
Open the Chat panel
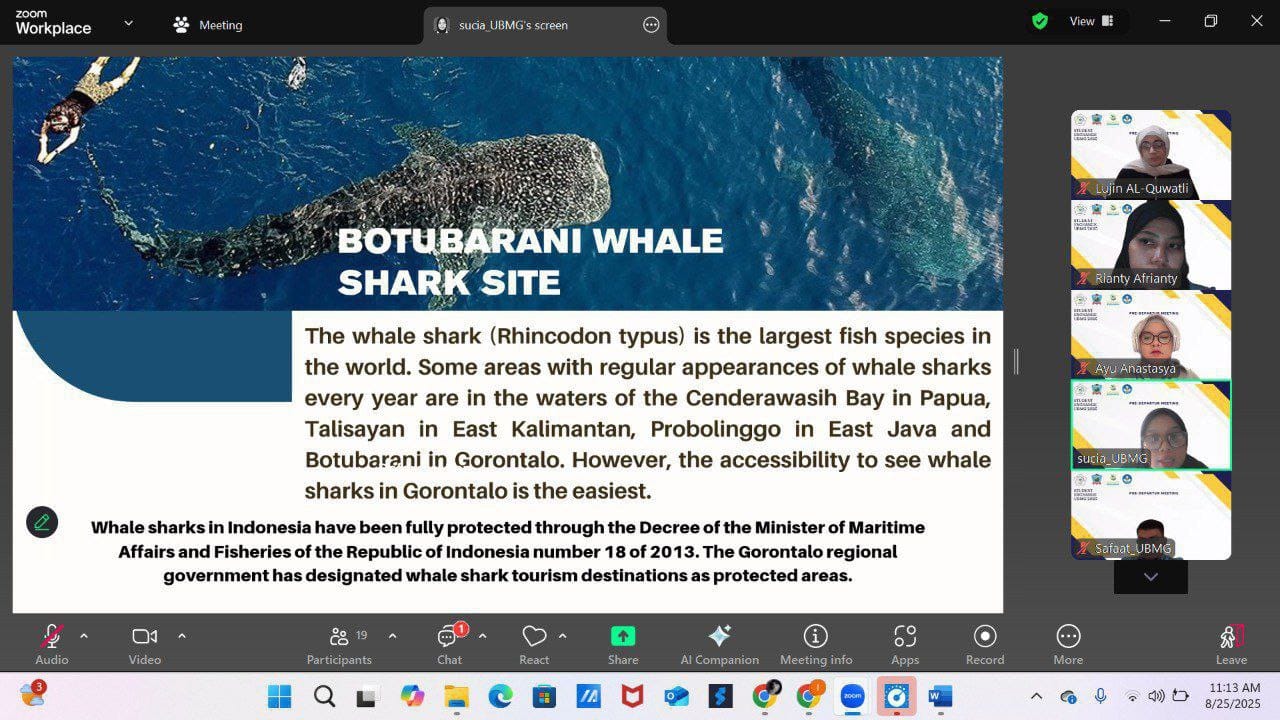click(x=449, y=644)
